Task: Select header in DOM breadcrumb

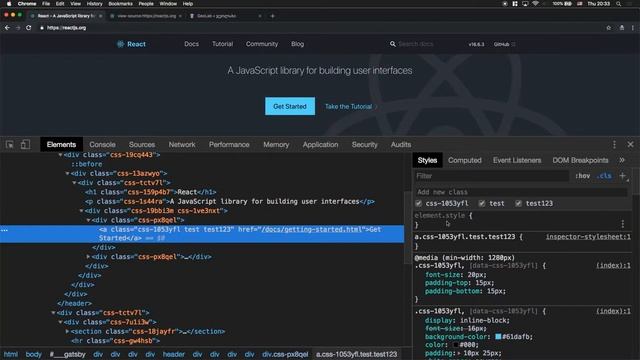Action: [173, 354]
